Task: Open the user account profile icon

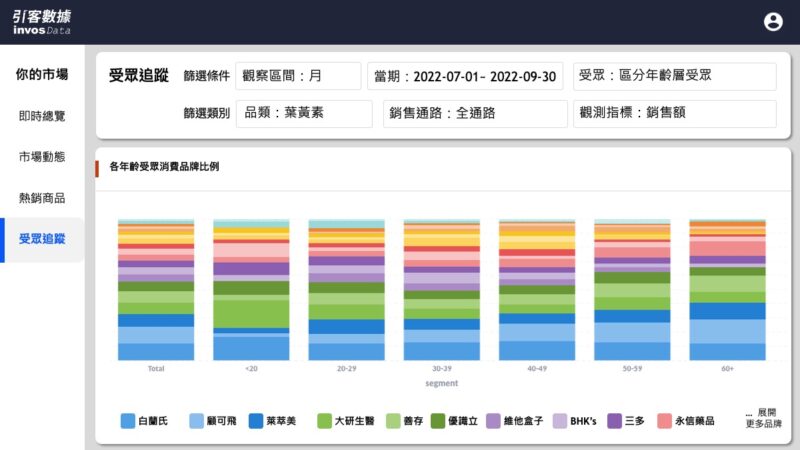Action: (x=773, y=21)
